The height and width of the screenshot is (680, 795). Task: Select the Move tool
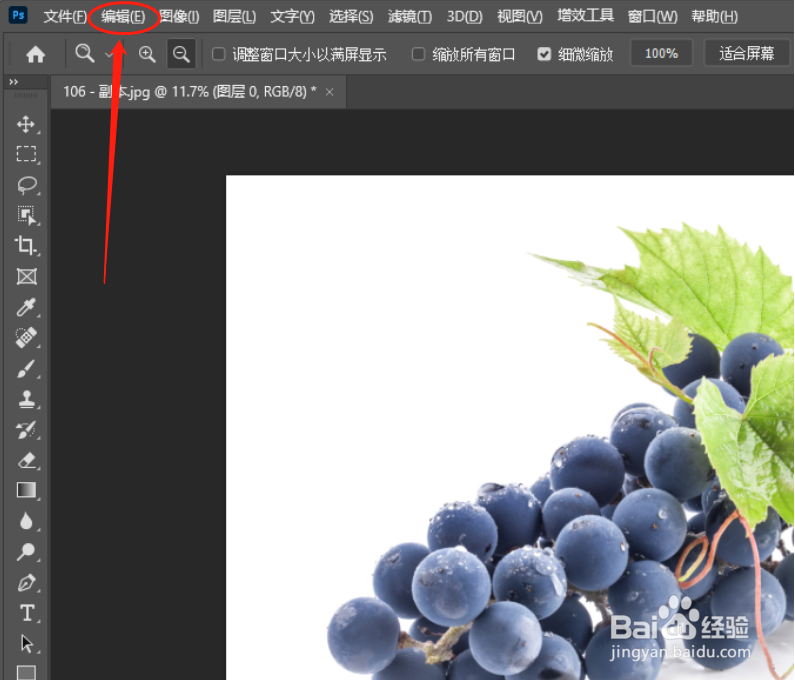click(x=26, y=124)
